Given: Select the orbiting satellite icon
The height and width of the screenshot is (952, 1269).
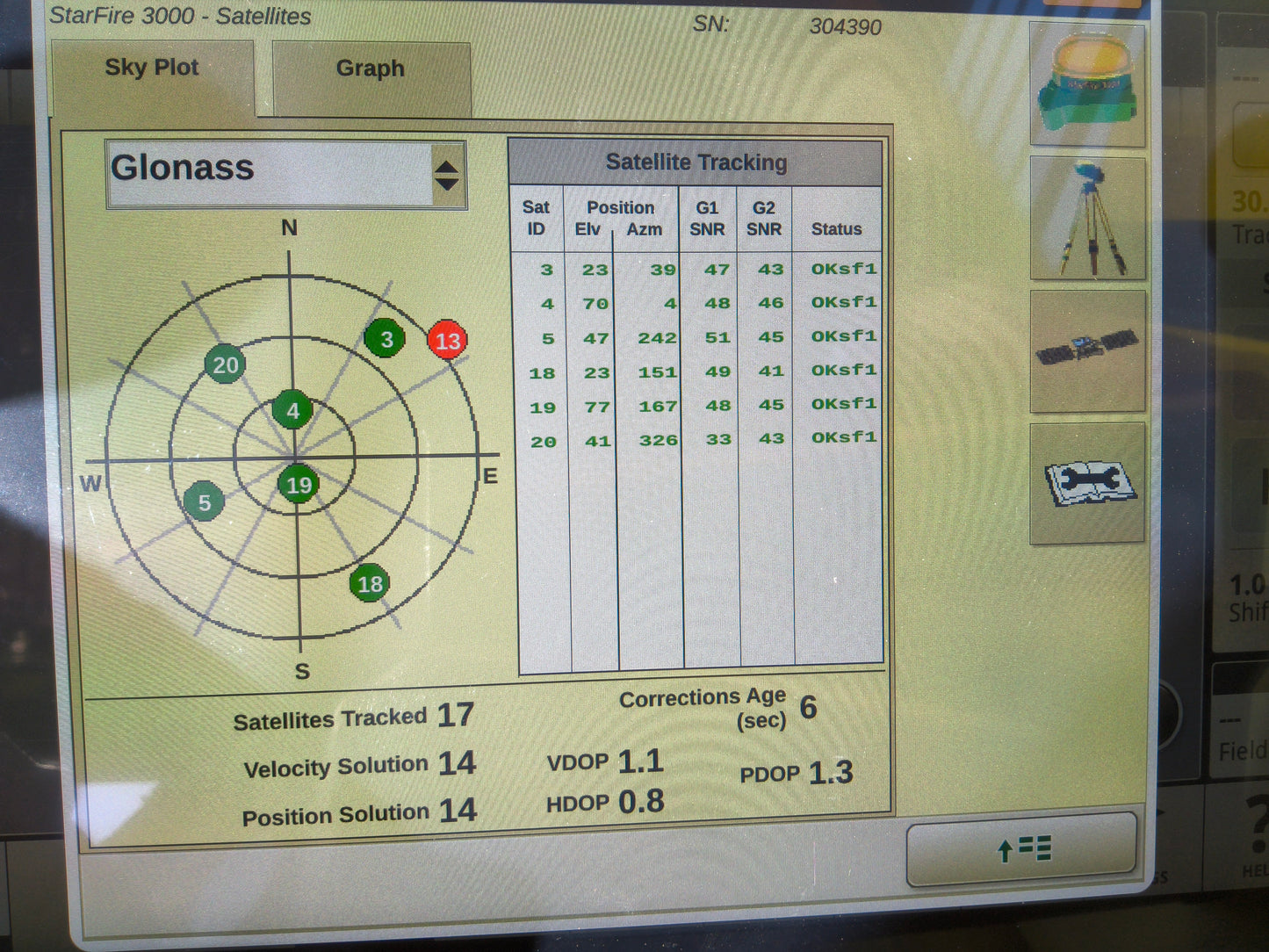Looking at the screenshot, I should [1087, 351].
